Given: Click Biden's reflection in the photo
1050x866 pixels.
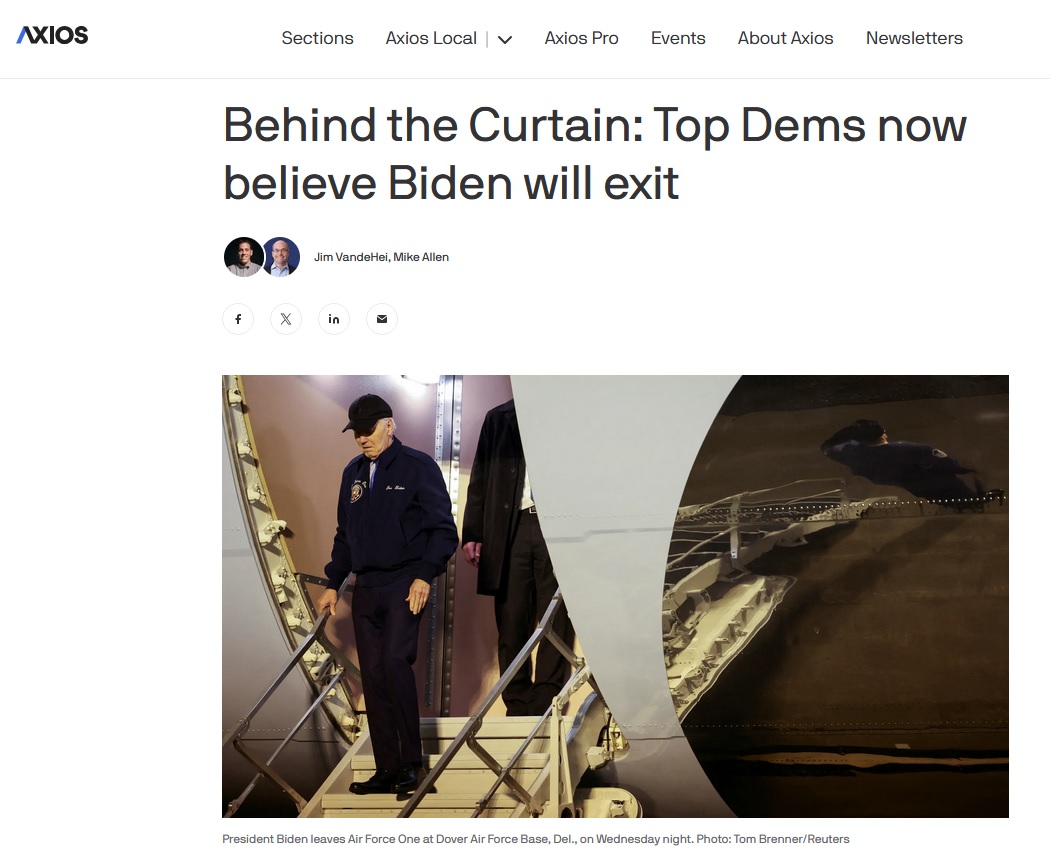Looking at the screenshot, I should (x=911, y=462).
